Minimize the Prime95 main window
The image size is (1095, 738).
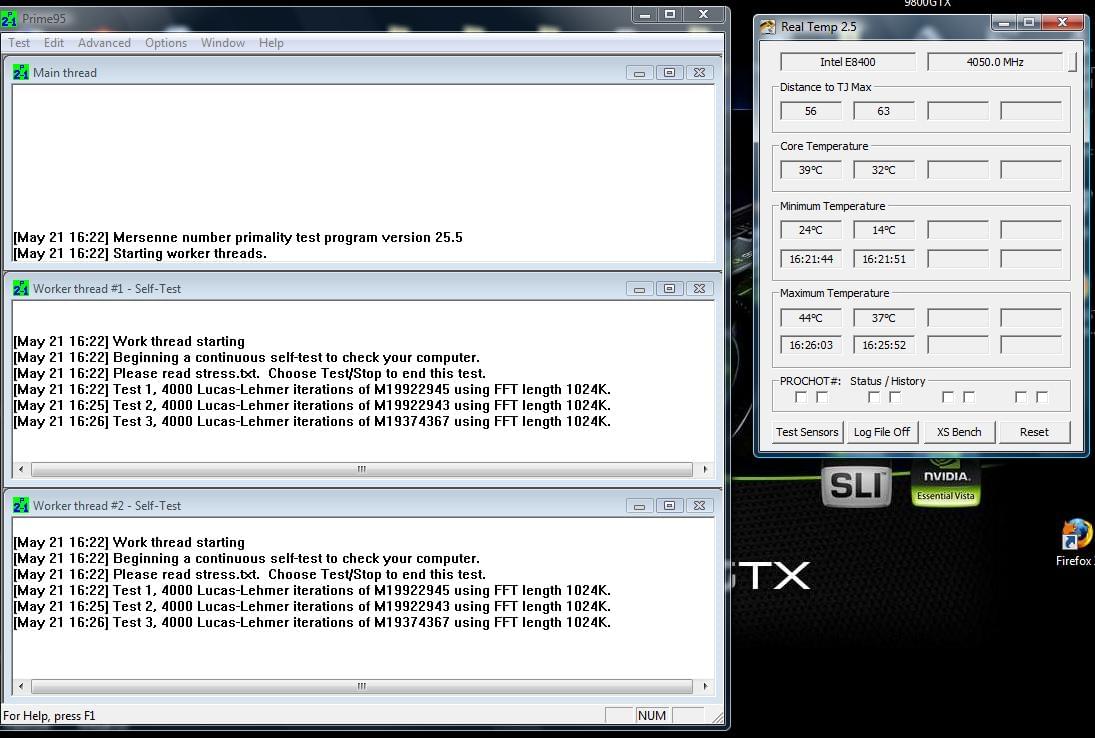645,15
